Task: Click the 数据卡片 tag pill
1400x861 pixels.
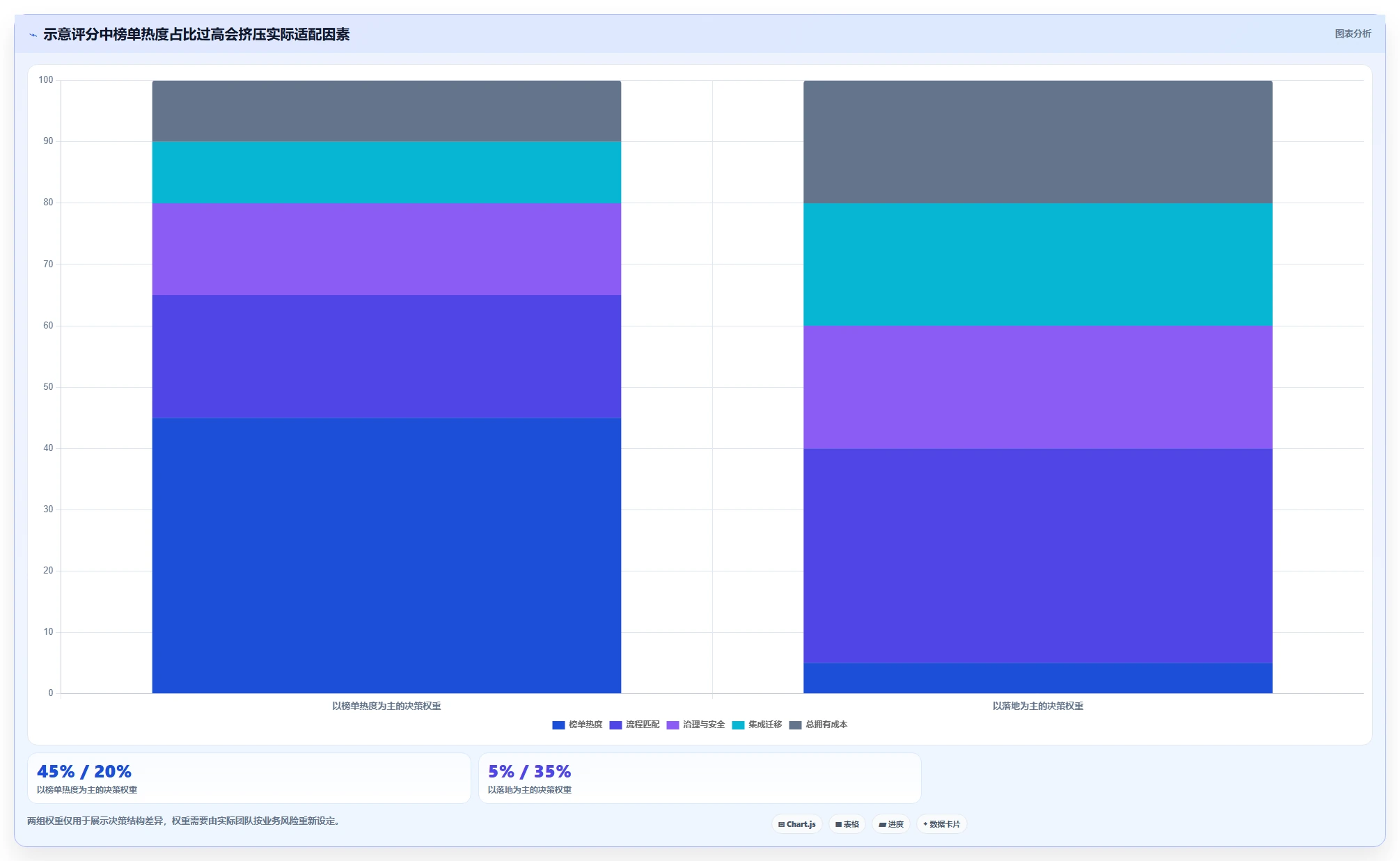Action: pos(942,824)
